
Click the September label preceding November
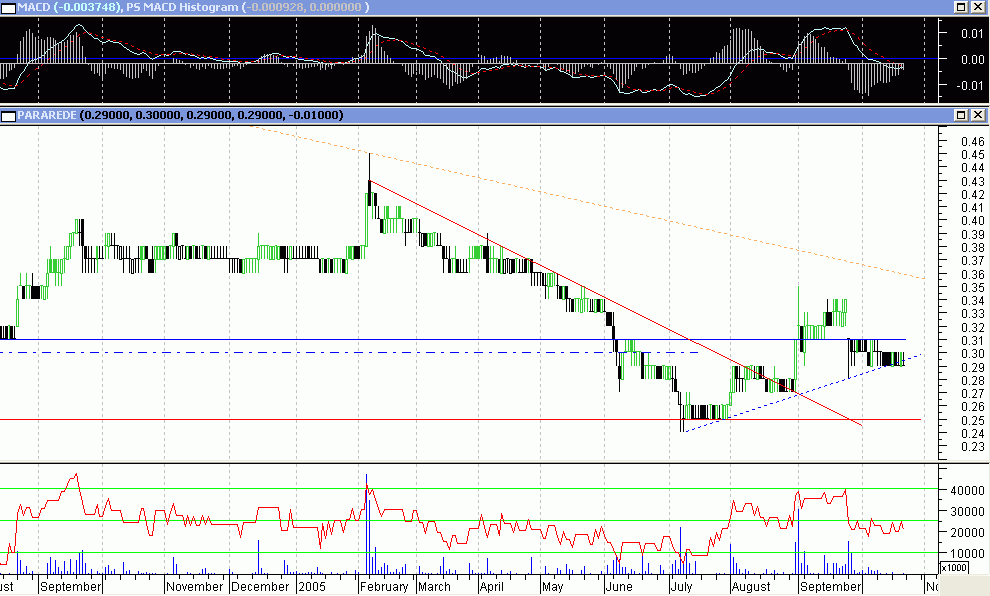coord(70,587)
